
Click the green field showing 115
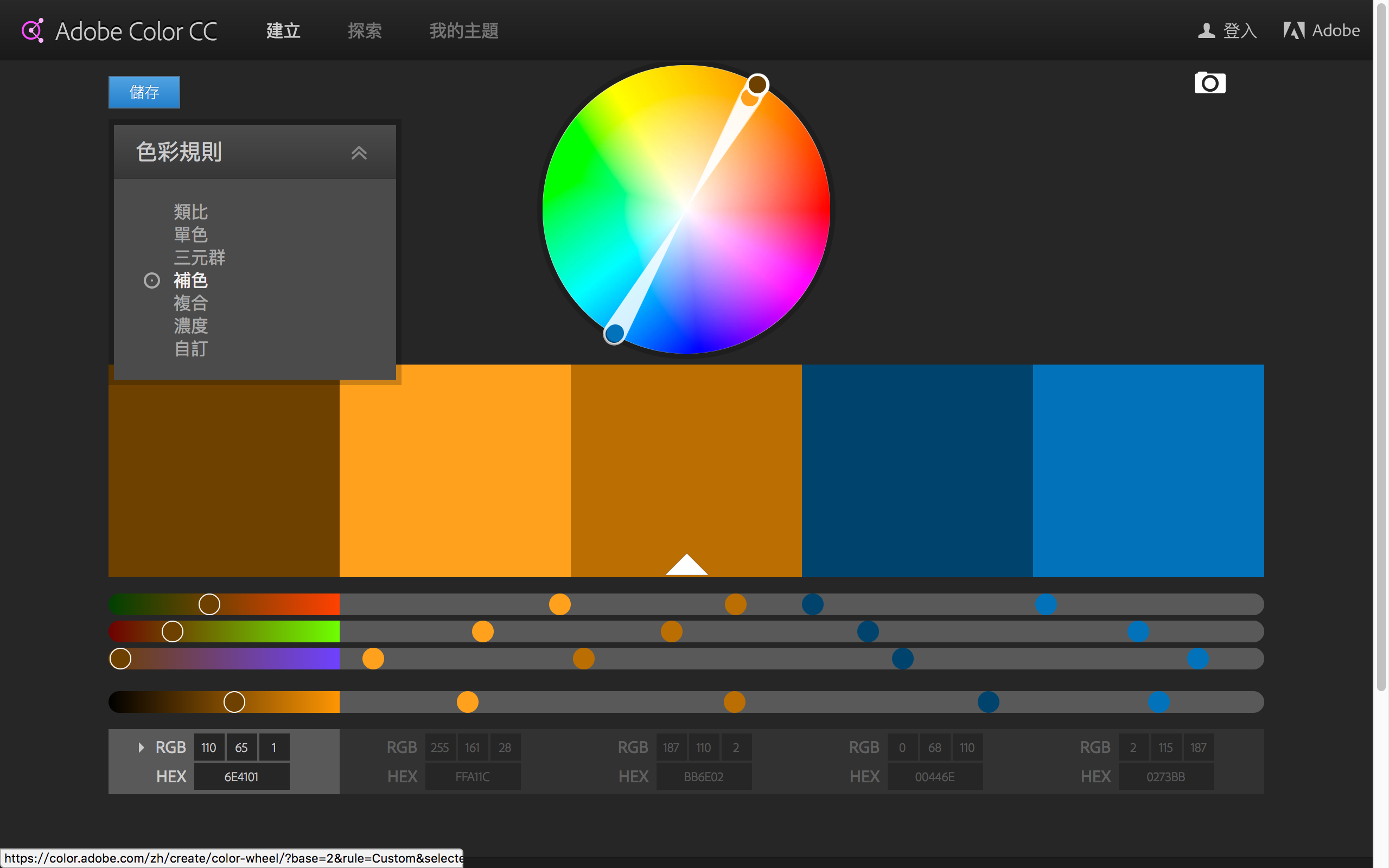pos(1165,748)
